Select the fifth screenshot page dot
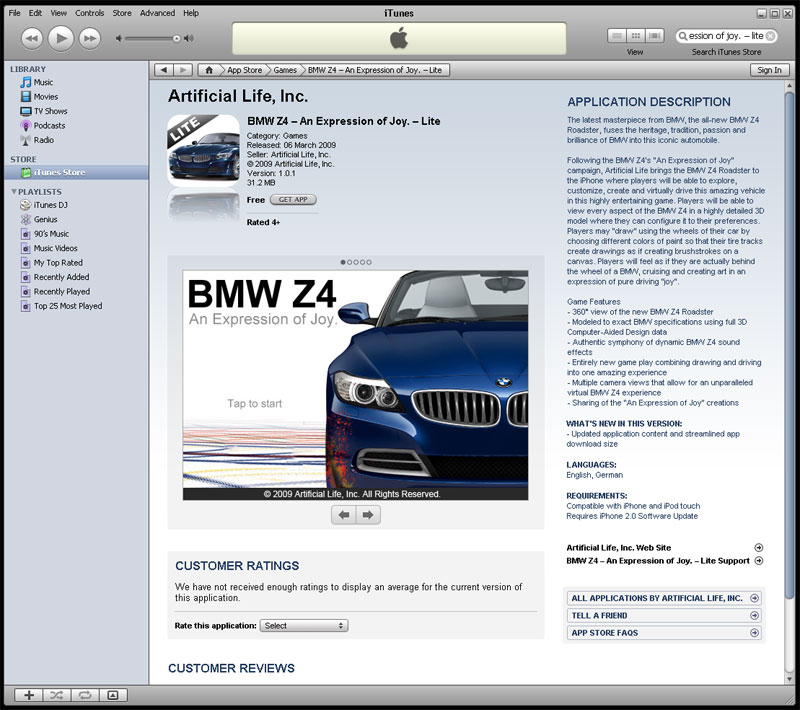Image resolution: width=800 pixels, height=710 pixels. point(369,262)
